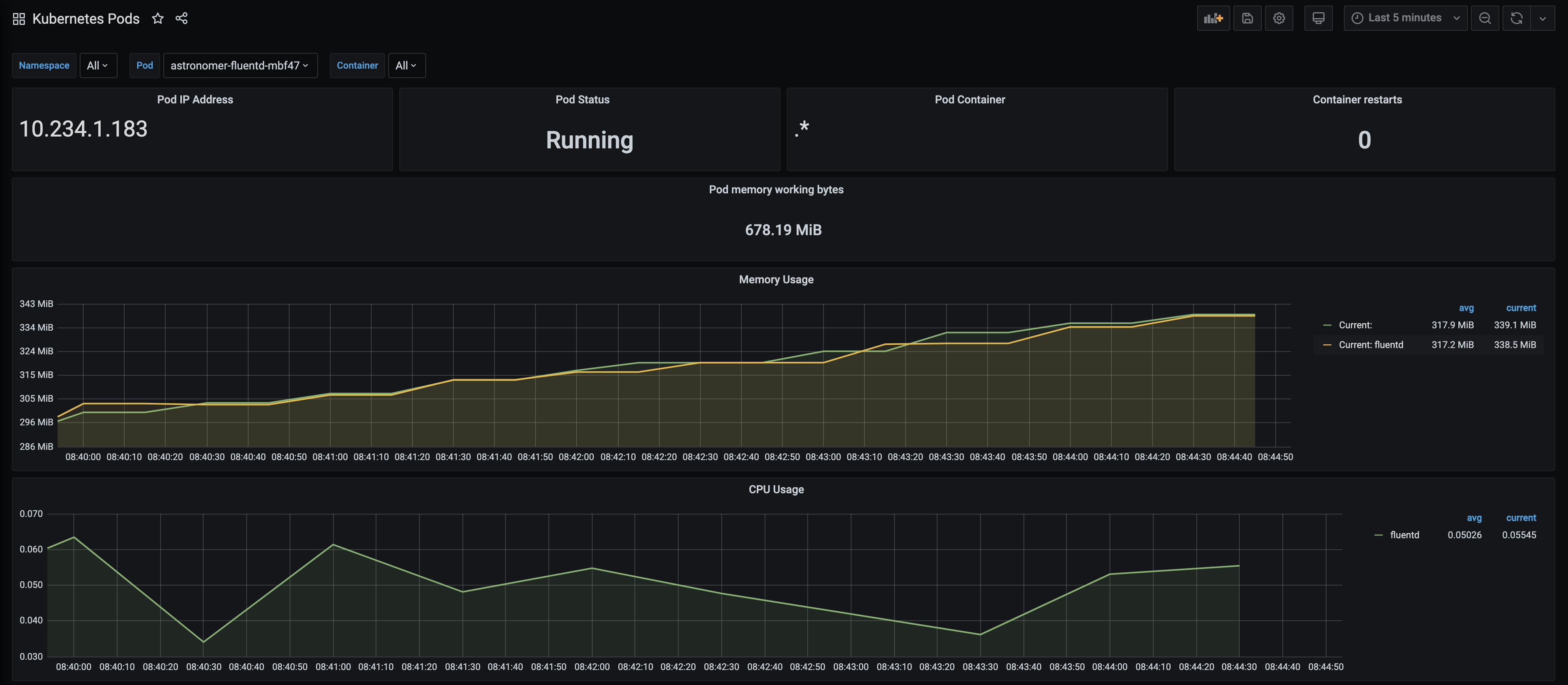The width and height of the screenshot is (1568, 685).
Task: Zoom out the time range
Action: tap(1485, 18)
